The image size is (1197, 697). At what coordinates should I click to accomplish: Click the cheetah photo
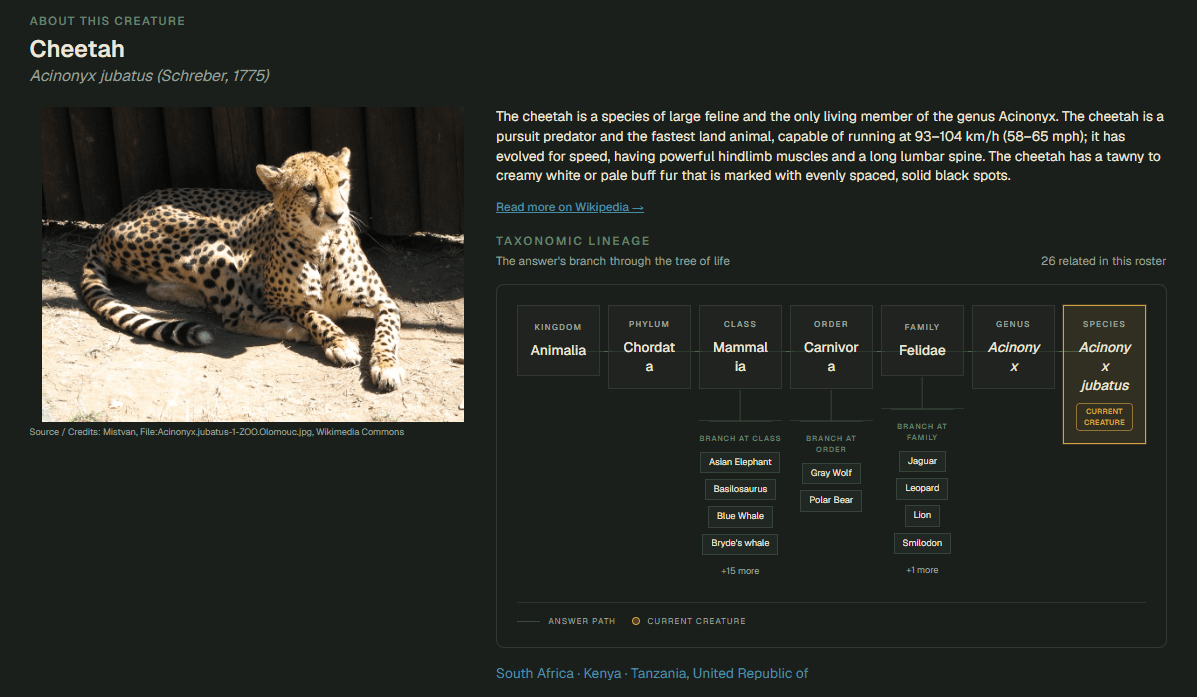click(253, 264)
